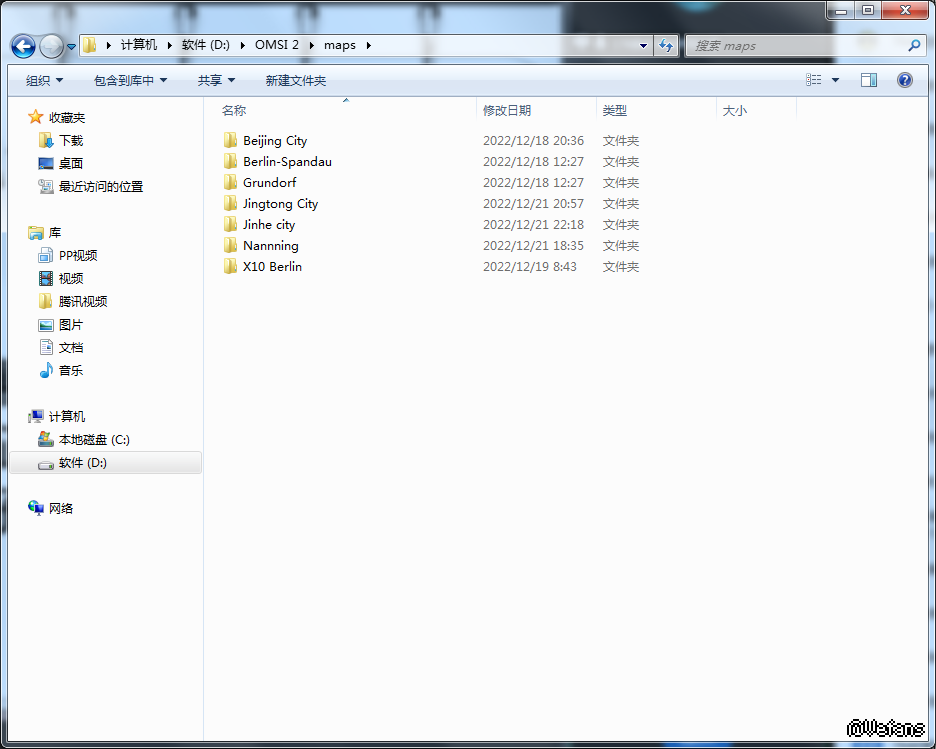Expand the arrow after OMSI 2 breadcrumb
The image size is (936, 749).
311,45
